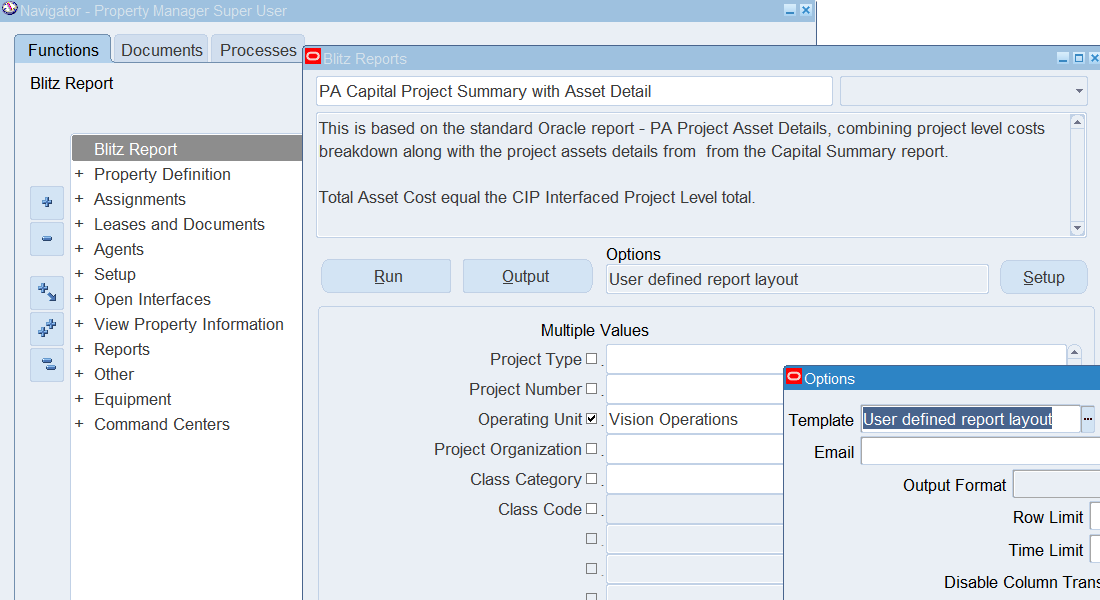Expand the Equipment tree node
The height and width of the screenshot is (600, 1100).
point(79,399)
